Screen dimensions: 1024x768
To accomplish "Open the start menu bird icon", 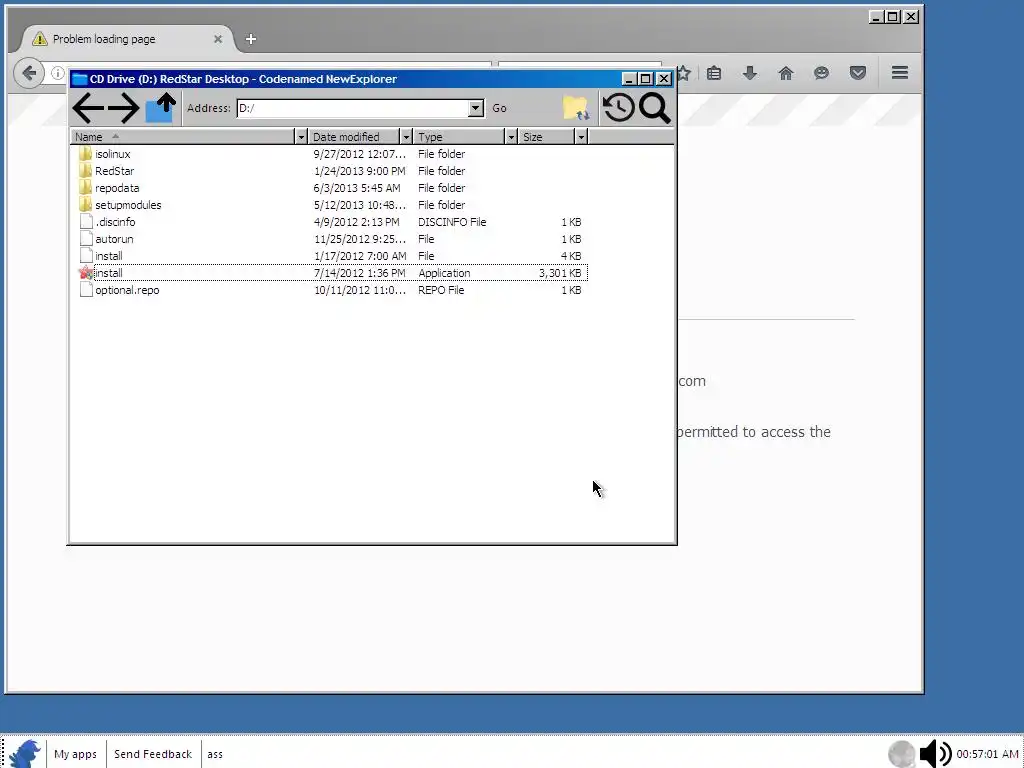I will click(25, 754).
